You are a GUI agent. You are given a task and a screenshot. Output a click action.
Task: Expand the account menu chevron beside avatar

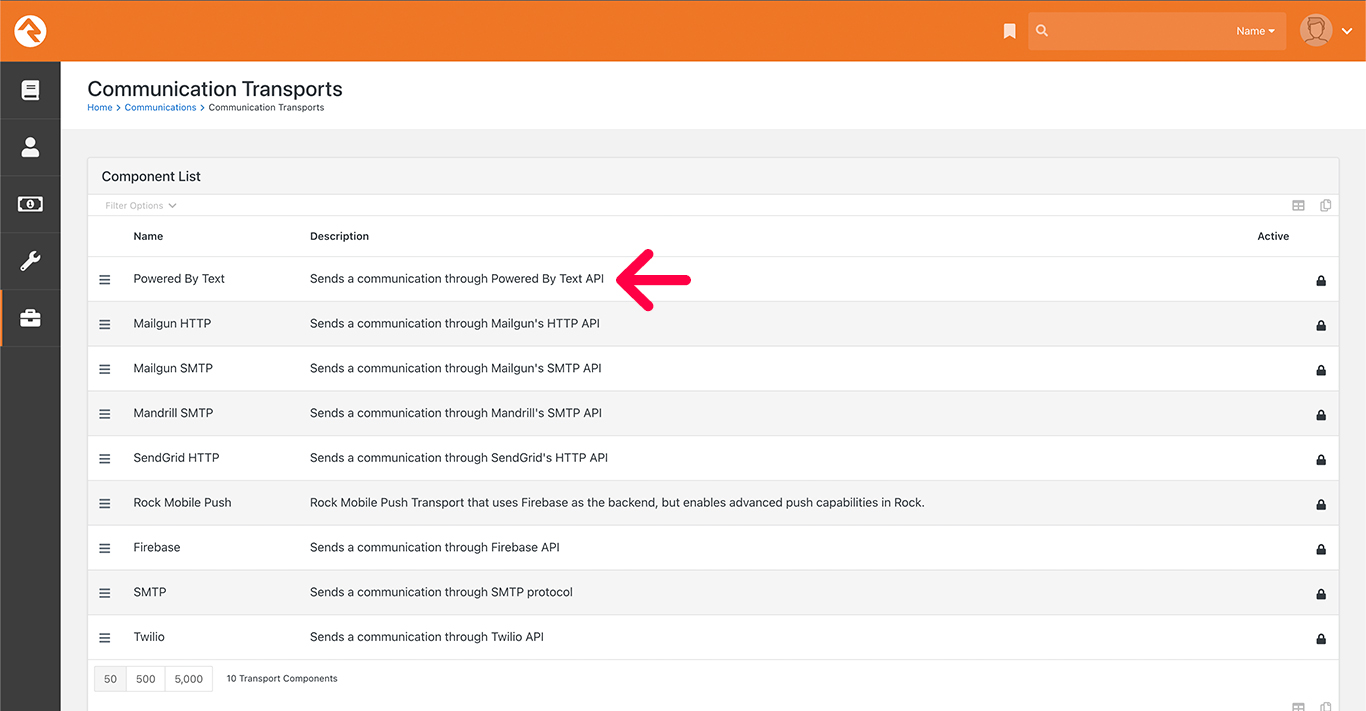1348,30
